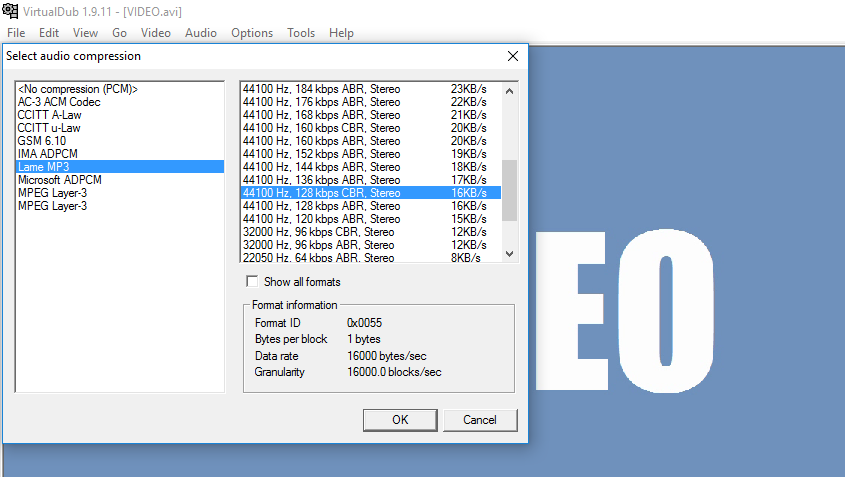Enable Show all formats checkbox
This screenshot has height=477, width=845.
click(x=252, y=281)
